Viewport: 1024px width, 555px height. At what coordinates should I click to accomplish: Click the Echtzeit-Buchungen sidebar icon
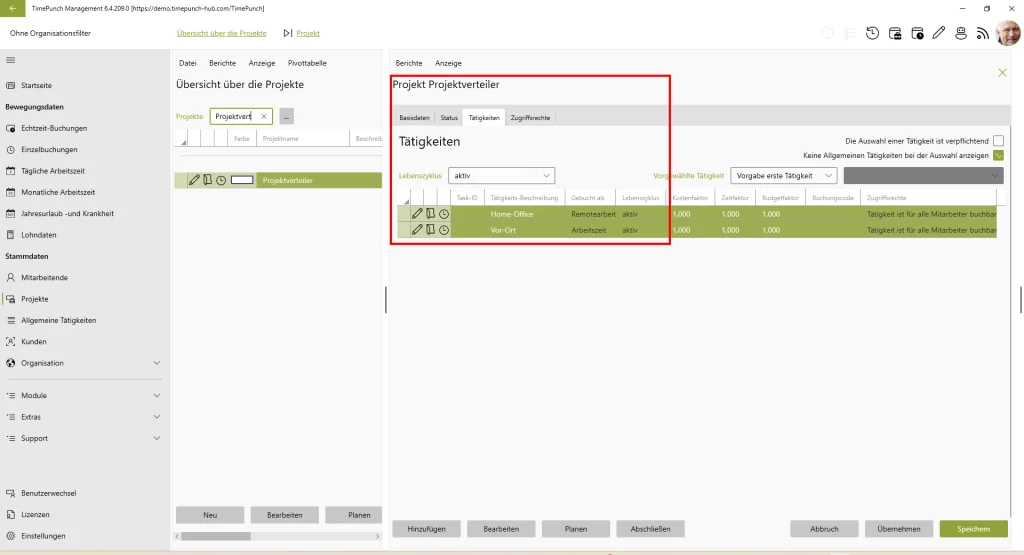pyautogui.click(x=10, y=129)
